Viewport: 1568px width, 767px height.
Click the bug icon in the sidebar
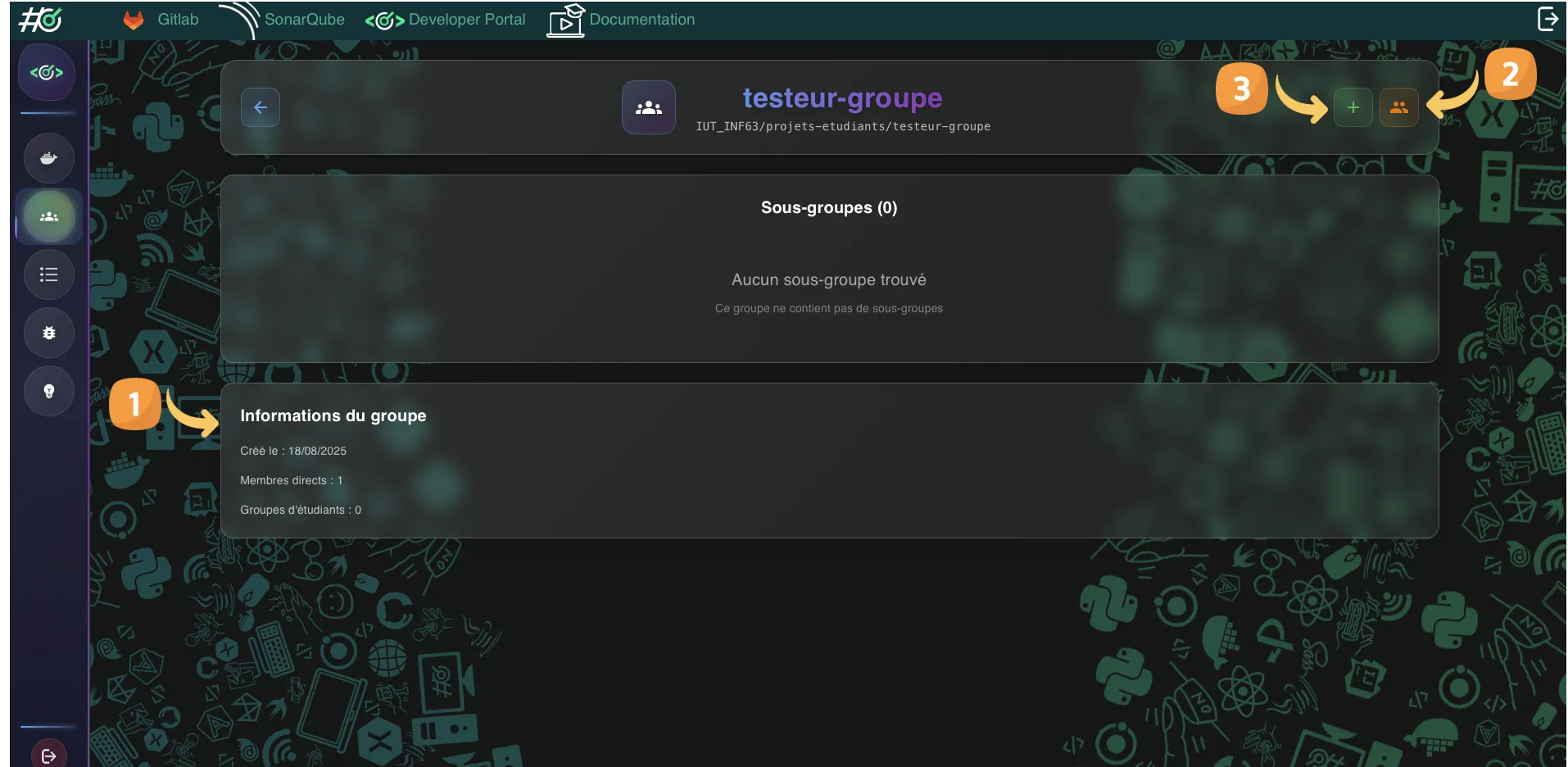(49, 333)
